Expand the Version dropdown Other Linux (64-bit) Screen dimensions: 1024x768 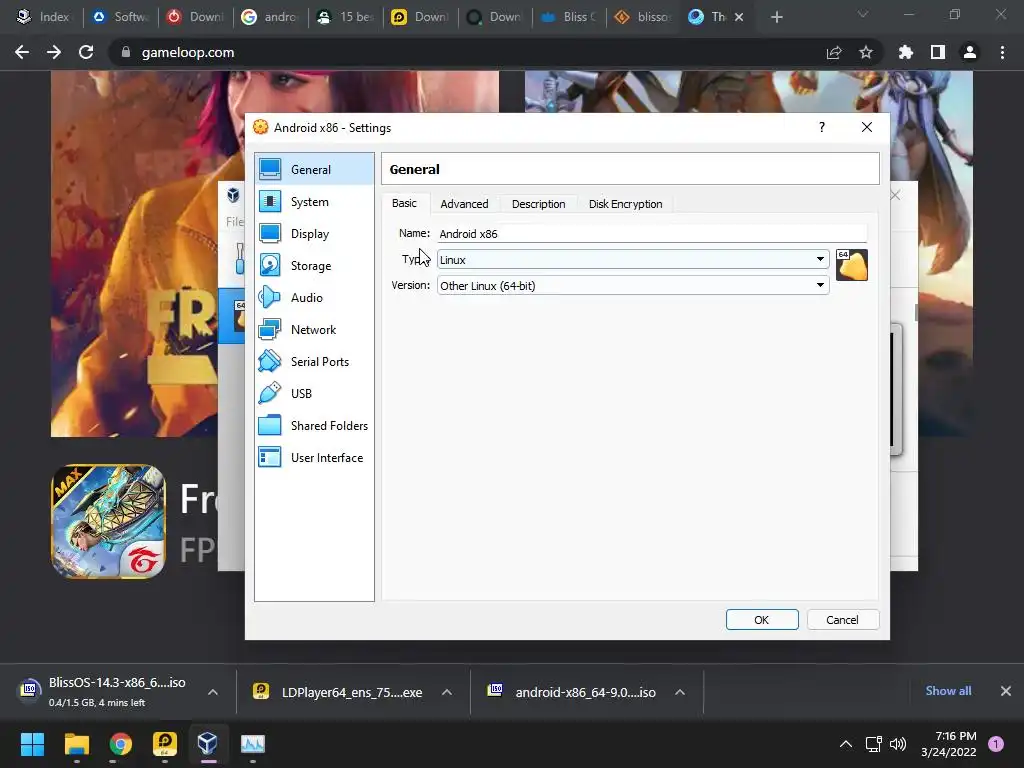(x=633, y=285)
